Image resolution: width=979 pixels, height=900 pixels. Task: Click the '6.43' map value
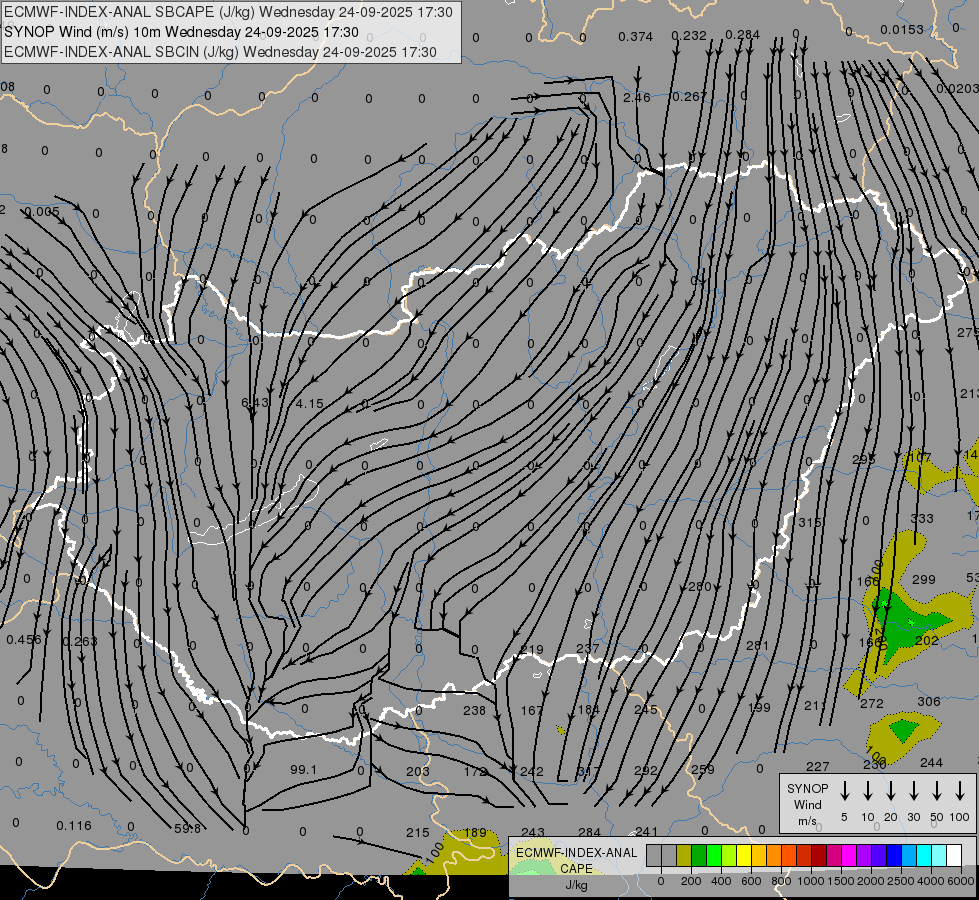click(x=255, y=403)
